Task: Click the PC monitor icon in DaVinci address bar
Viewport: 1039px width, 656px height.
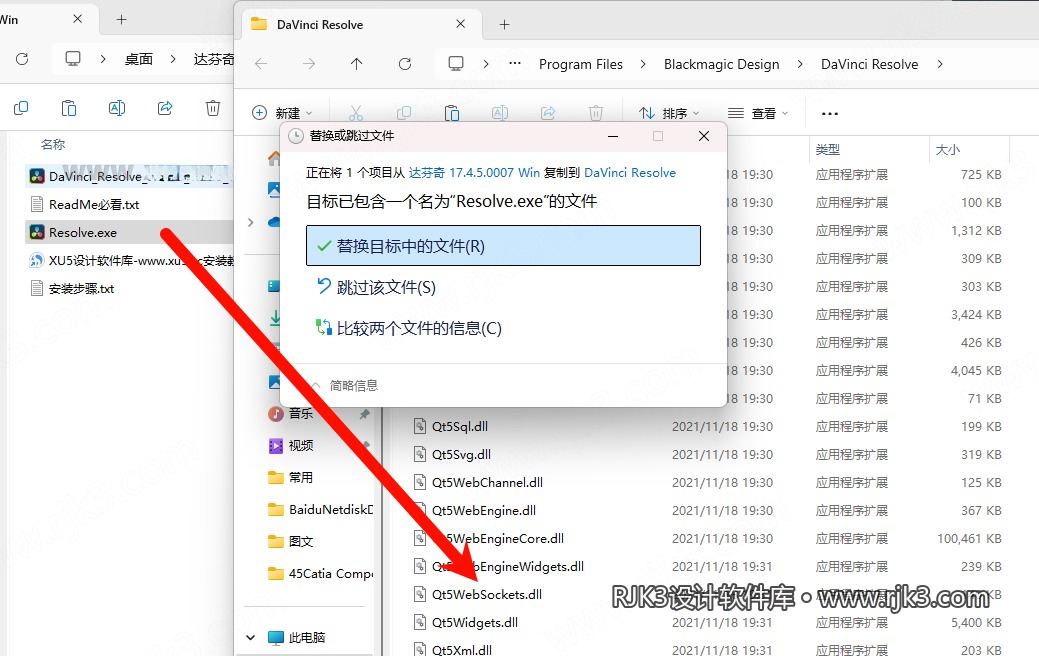Action: pyautogui.click(x=456, y=64)
